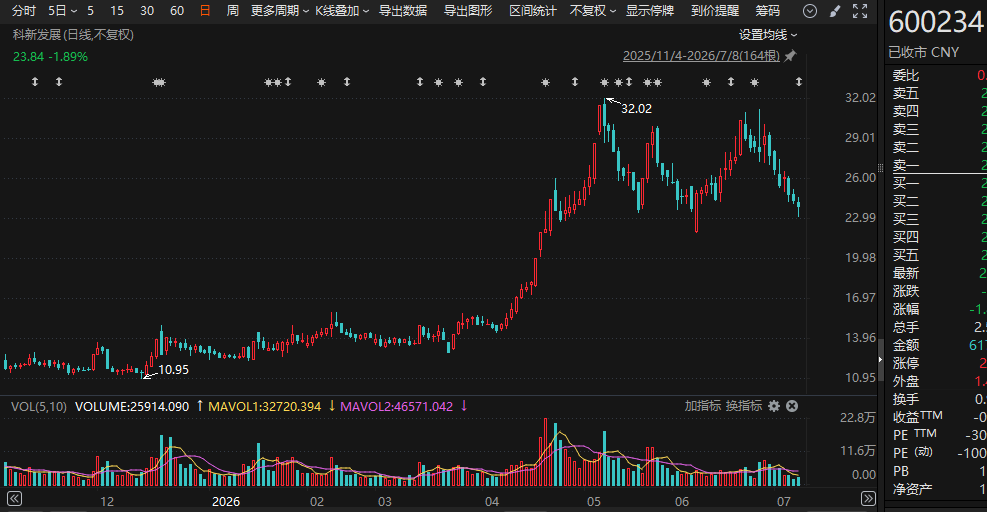Click the MAVOL1:32720.394 value
This screenshot has width=987, height=512.
coord(264,406)
